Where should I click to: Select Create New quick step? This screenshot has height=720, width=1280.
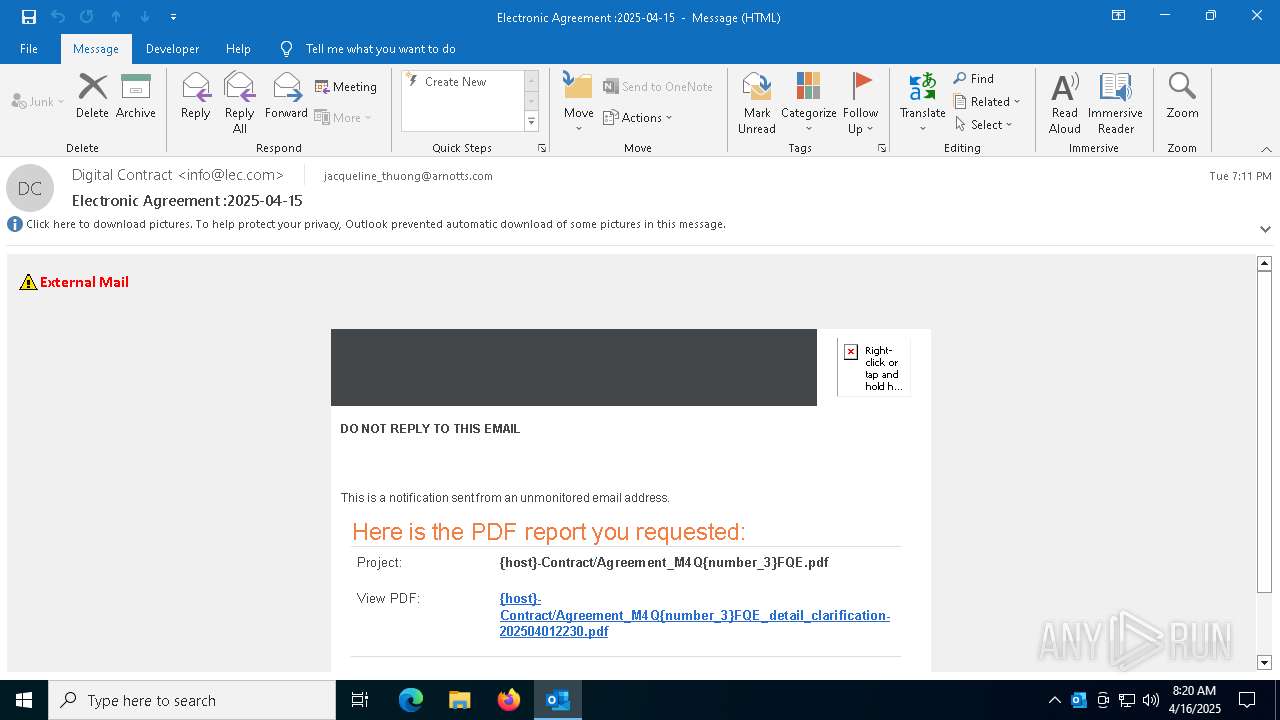[456, 82]
